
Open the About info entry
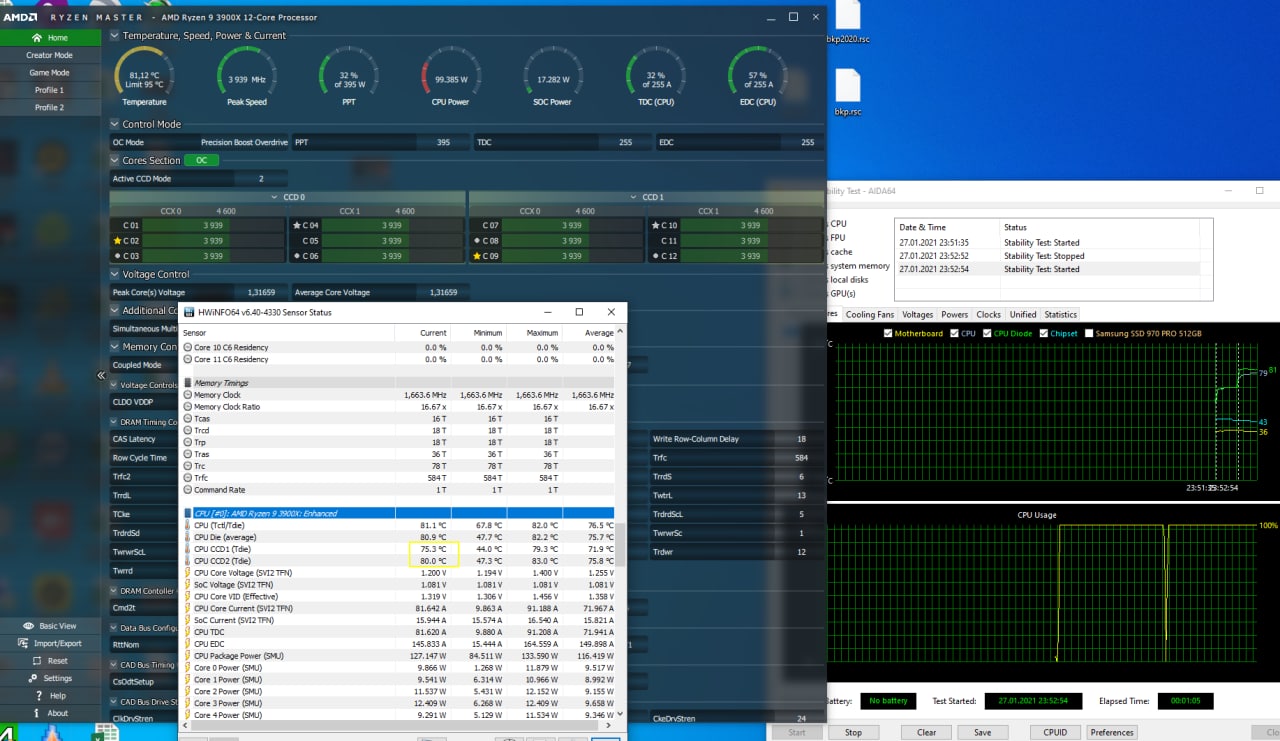(50, 713)
